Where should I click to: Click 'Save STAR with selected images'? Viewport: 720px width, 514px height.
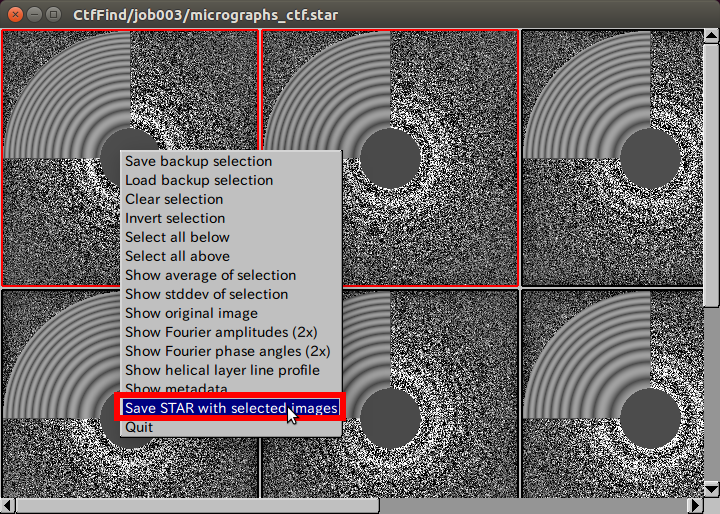(231, 408)
